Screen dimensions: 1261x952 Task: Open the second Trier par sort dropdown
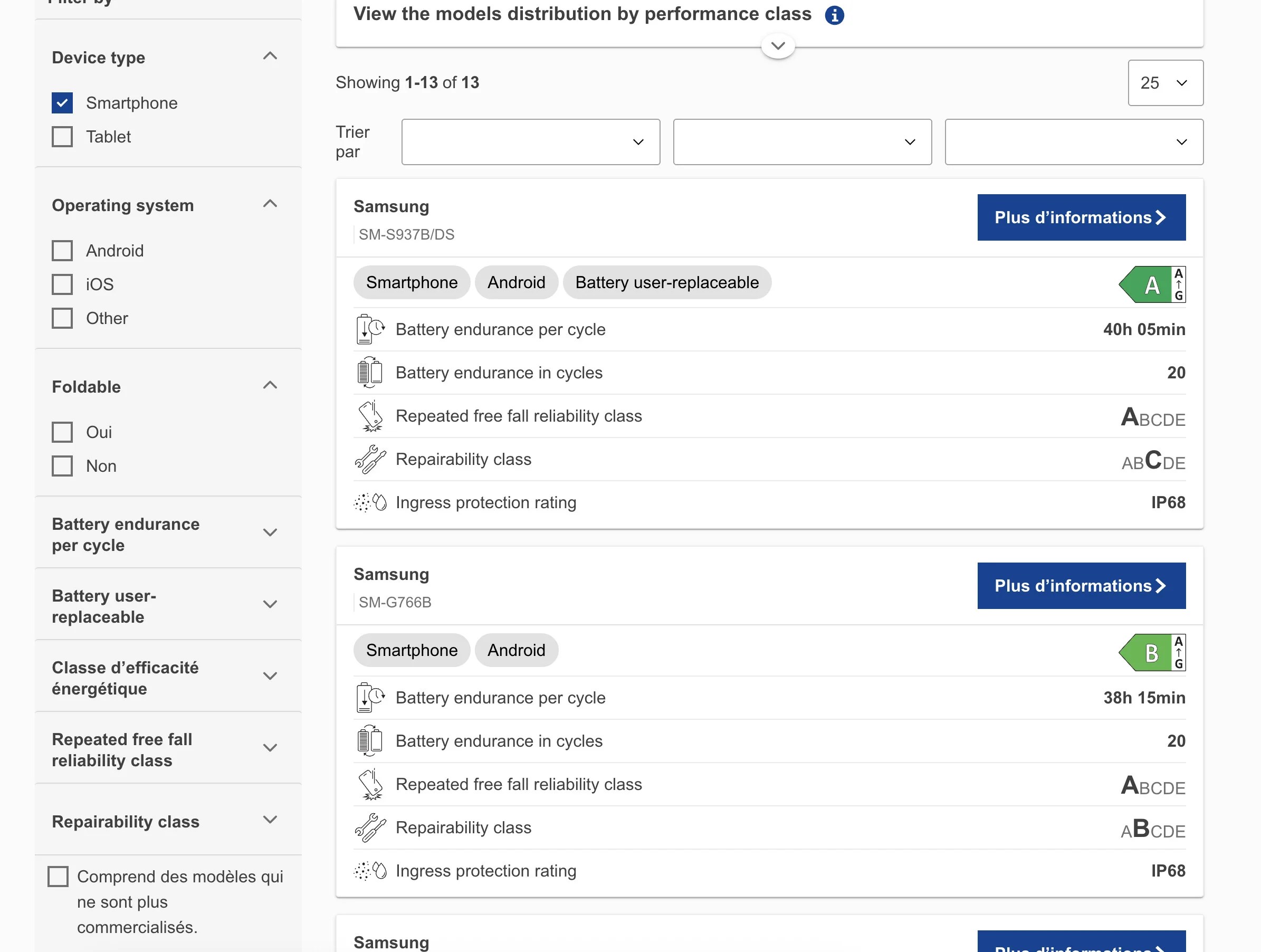(802, 142)
